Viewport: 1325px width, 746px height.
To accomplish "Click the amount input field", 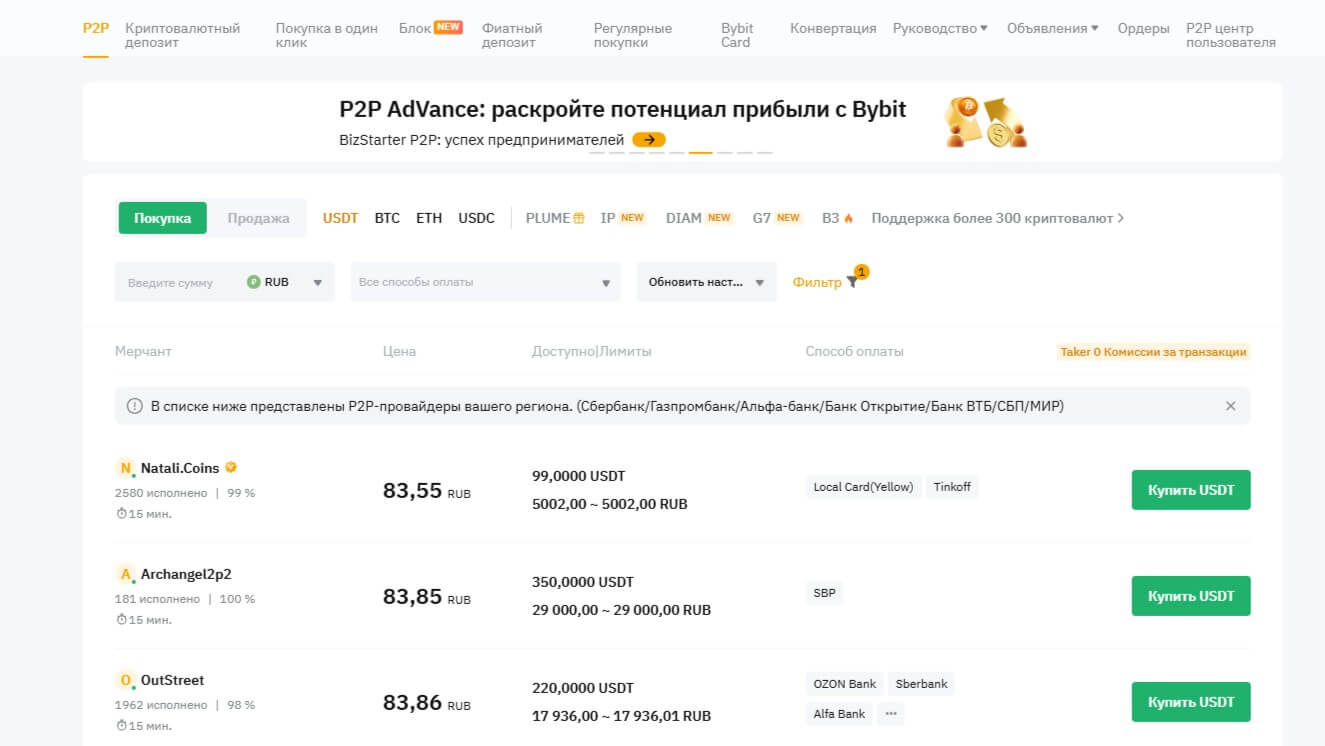I will (x=178, y=283).
